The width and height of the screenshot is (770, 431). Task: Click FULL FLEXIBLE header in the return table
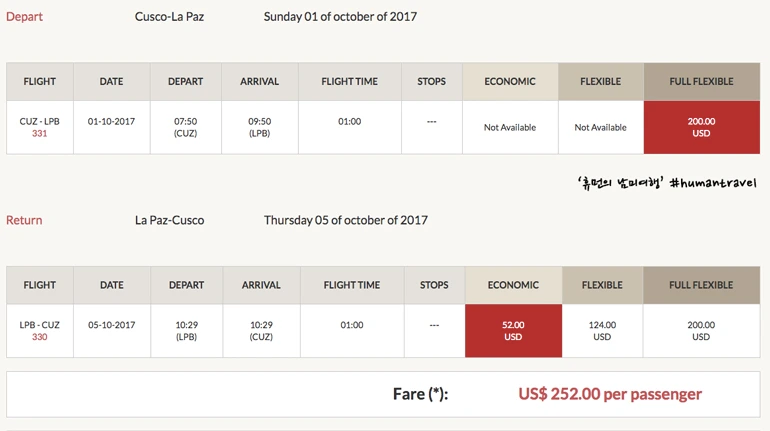click(x=701, y=285)
